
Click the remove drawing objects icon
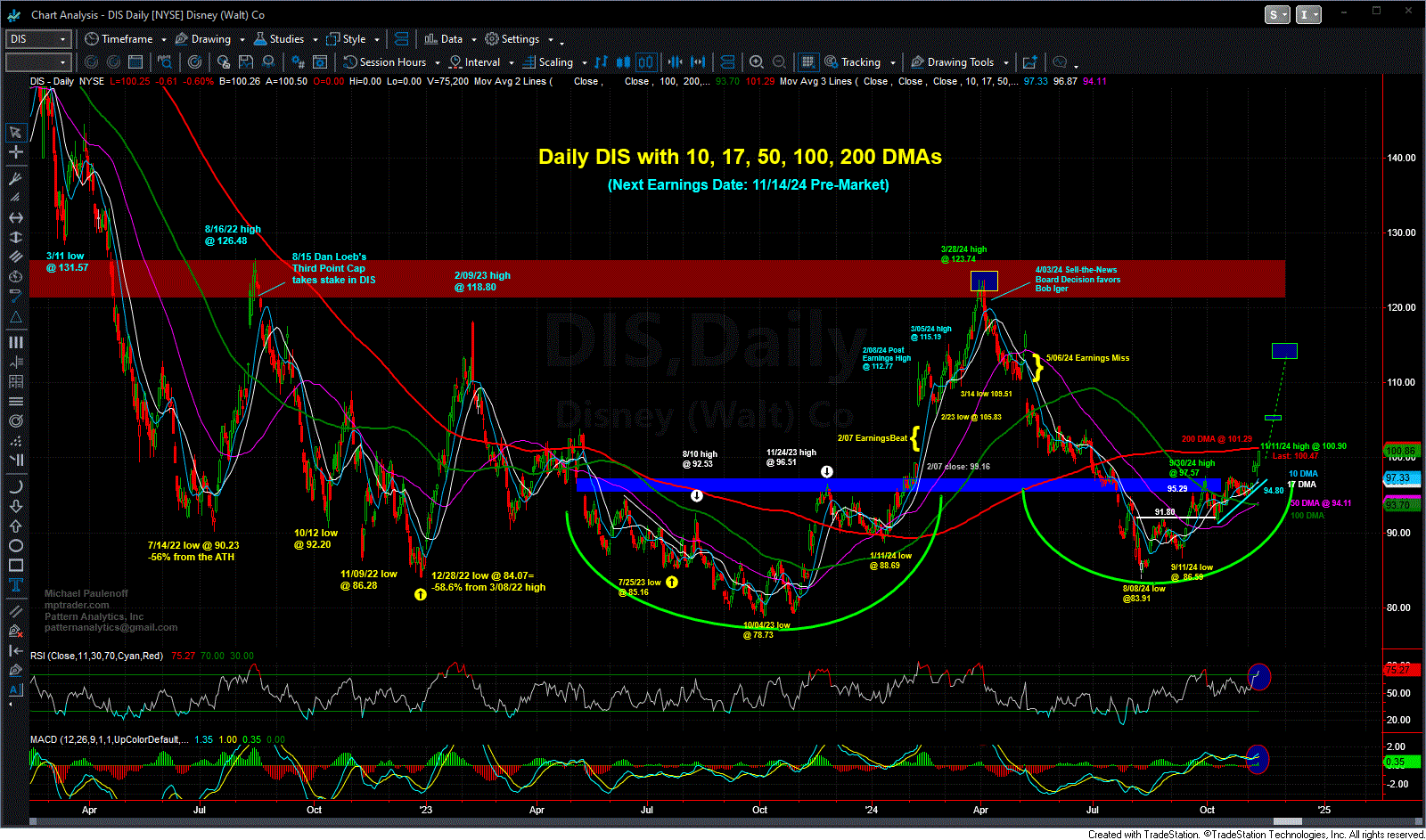pos(15,631)
